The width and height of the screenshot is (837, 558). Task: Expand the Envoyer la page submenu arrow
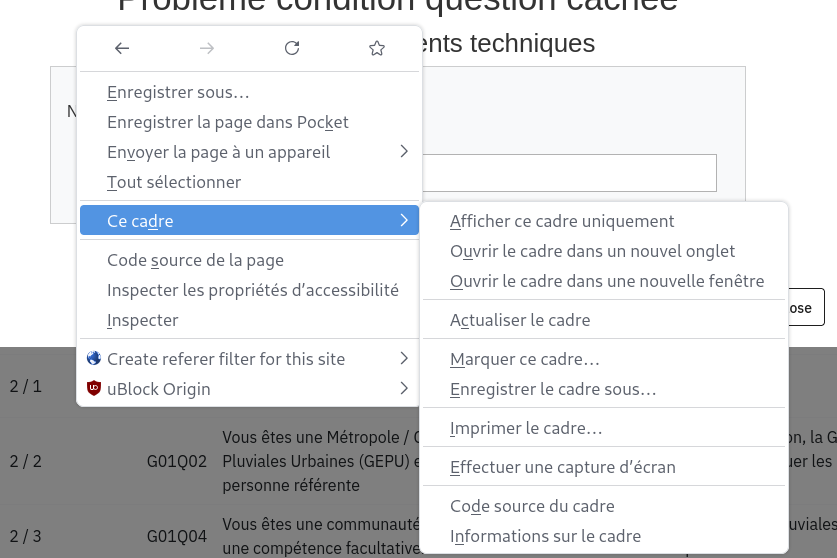[404, 152]
